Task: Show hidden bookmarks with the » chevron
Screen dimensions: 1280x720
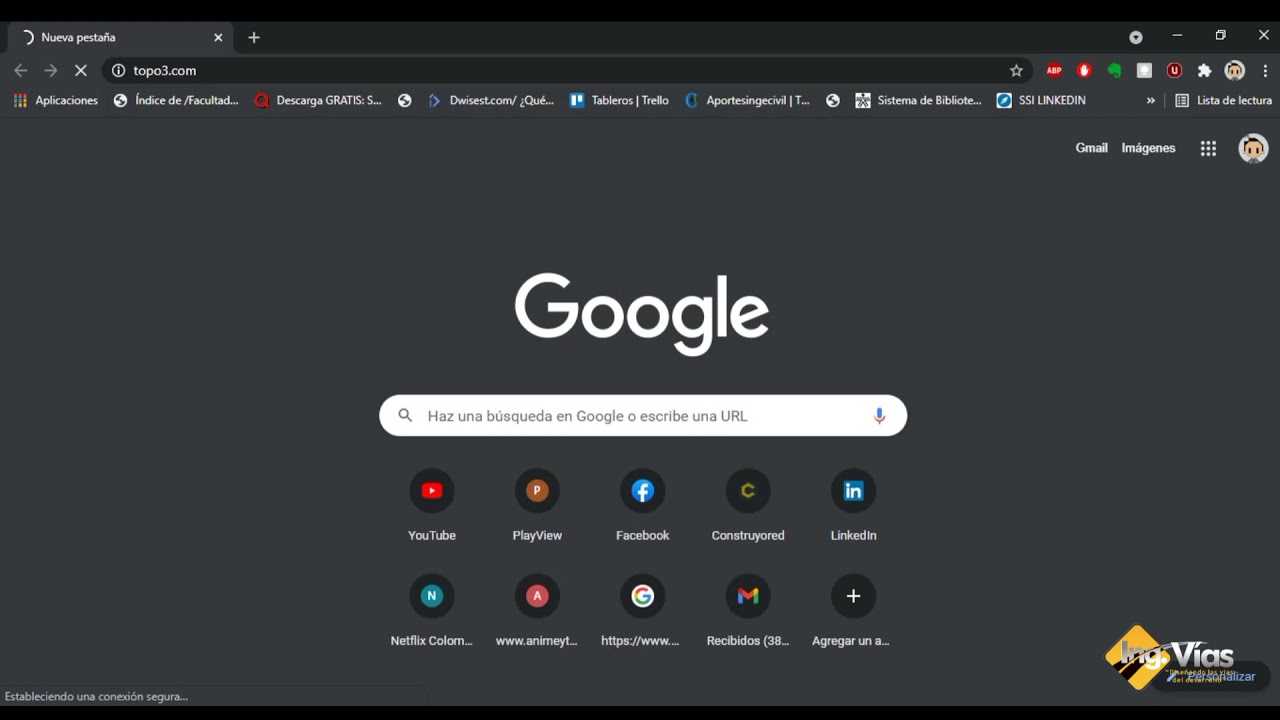Action: tap(1150, 100)
